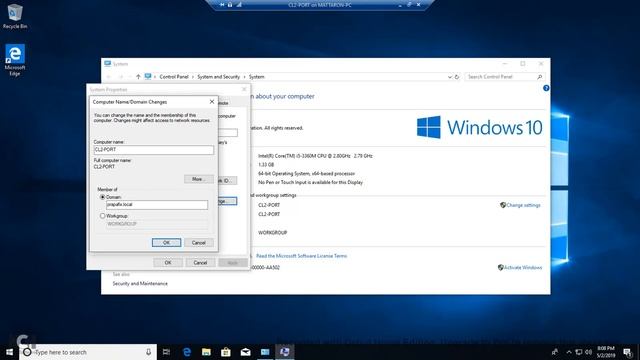This screenshot has height=360, width=640.
Task: Click the System Control Panel taskbar button
Action: [x=265, y=352]
